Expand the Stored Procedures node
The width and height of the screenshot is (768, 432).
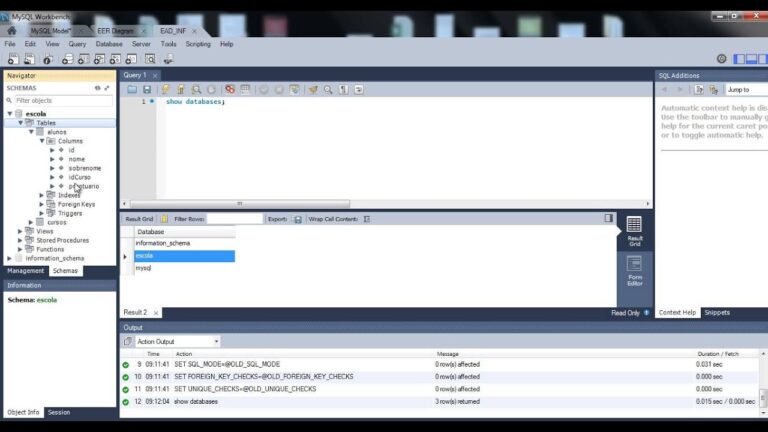pos(21,240)
